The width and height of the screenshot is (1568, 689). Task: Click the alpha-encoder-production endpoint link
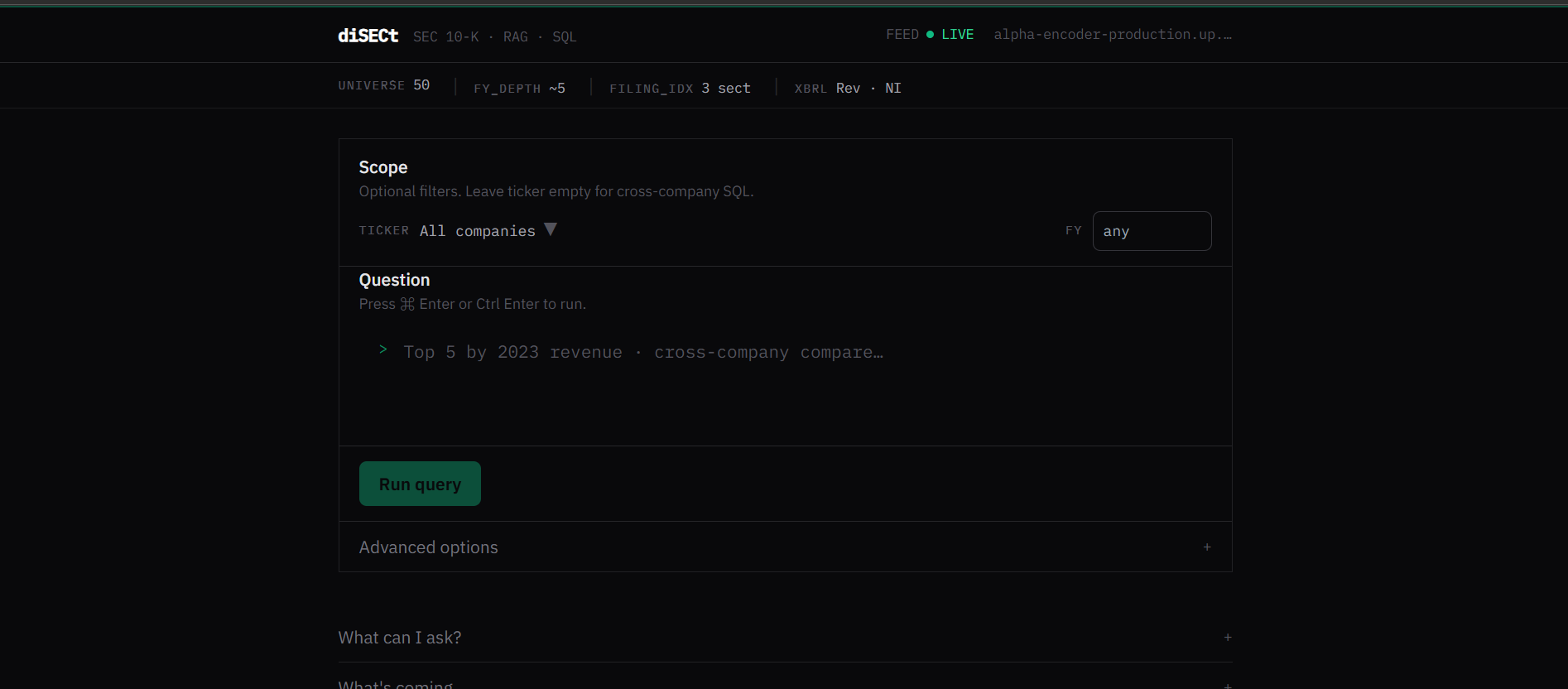click(1113, 35)
